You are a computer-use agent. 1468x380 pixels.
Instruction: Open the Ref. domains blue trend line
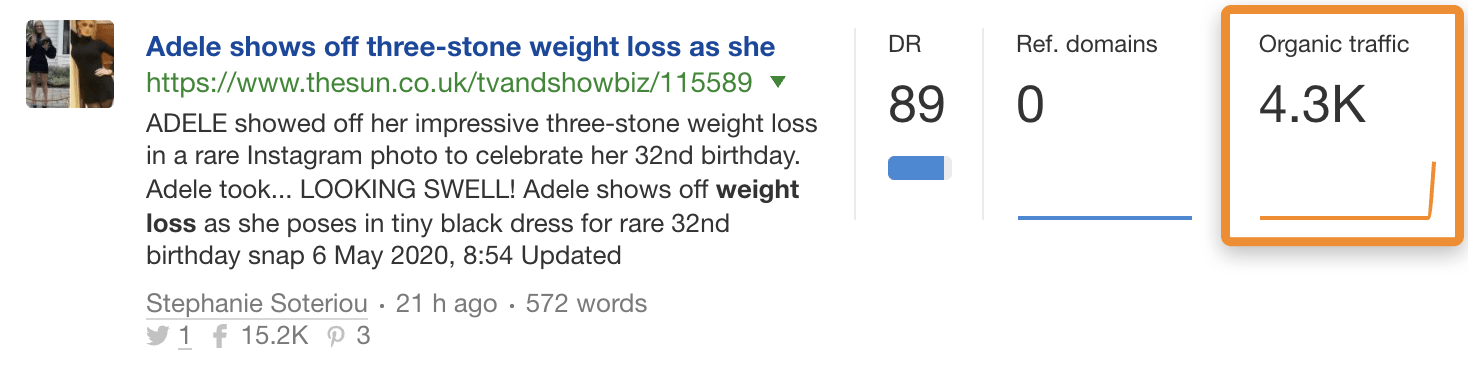(x=1105, y=217)
